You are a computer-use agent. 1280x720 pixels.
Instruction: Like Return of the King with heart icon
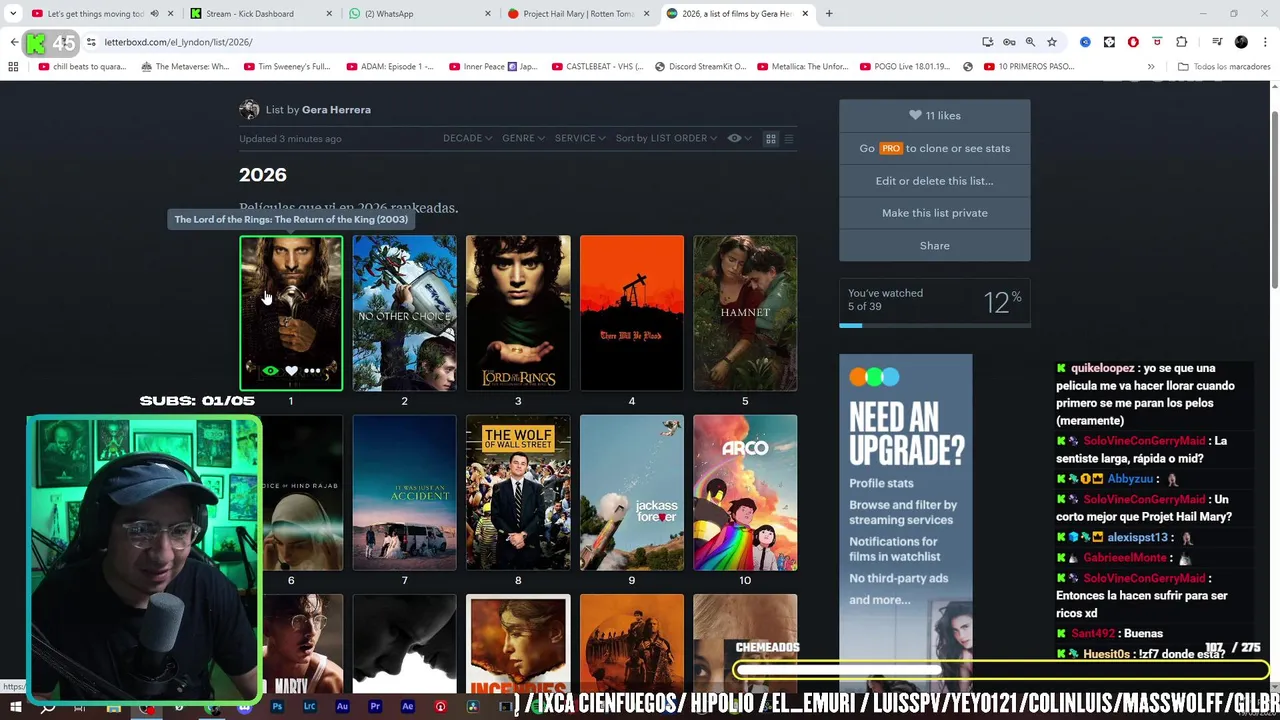pyautogui.click(x=291, y=371)
